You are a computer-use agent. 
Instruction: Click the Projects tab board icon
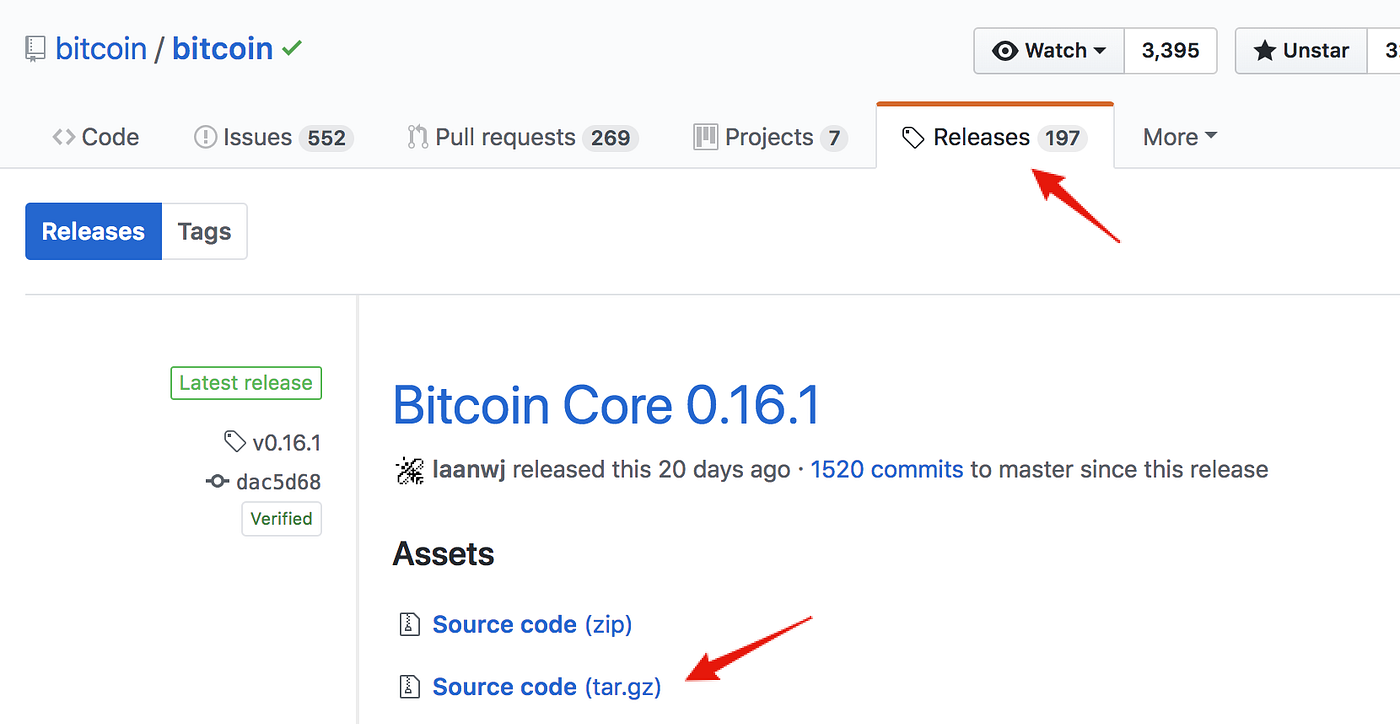(705, 137)
